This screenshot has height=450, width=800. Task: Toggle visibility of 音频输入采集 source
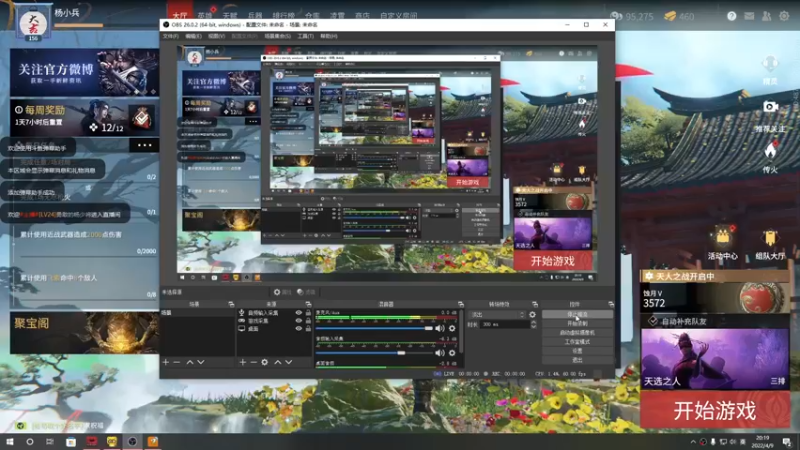pos(298,313)
